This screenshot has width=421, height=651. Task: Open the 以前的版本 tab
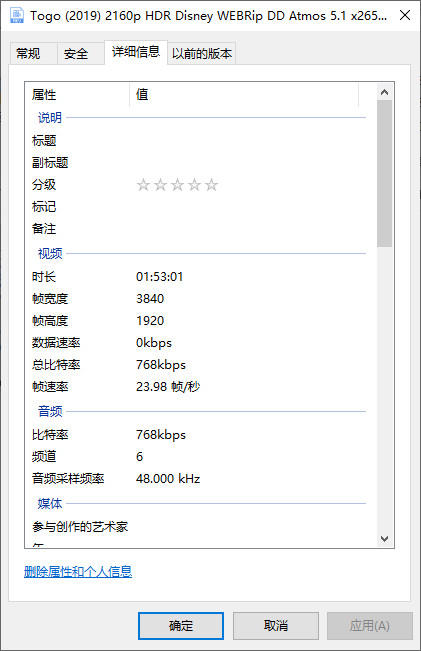coord(202,53)
